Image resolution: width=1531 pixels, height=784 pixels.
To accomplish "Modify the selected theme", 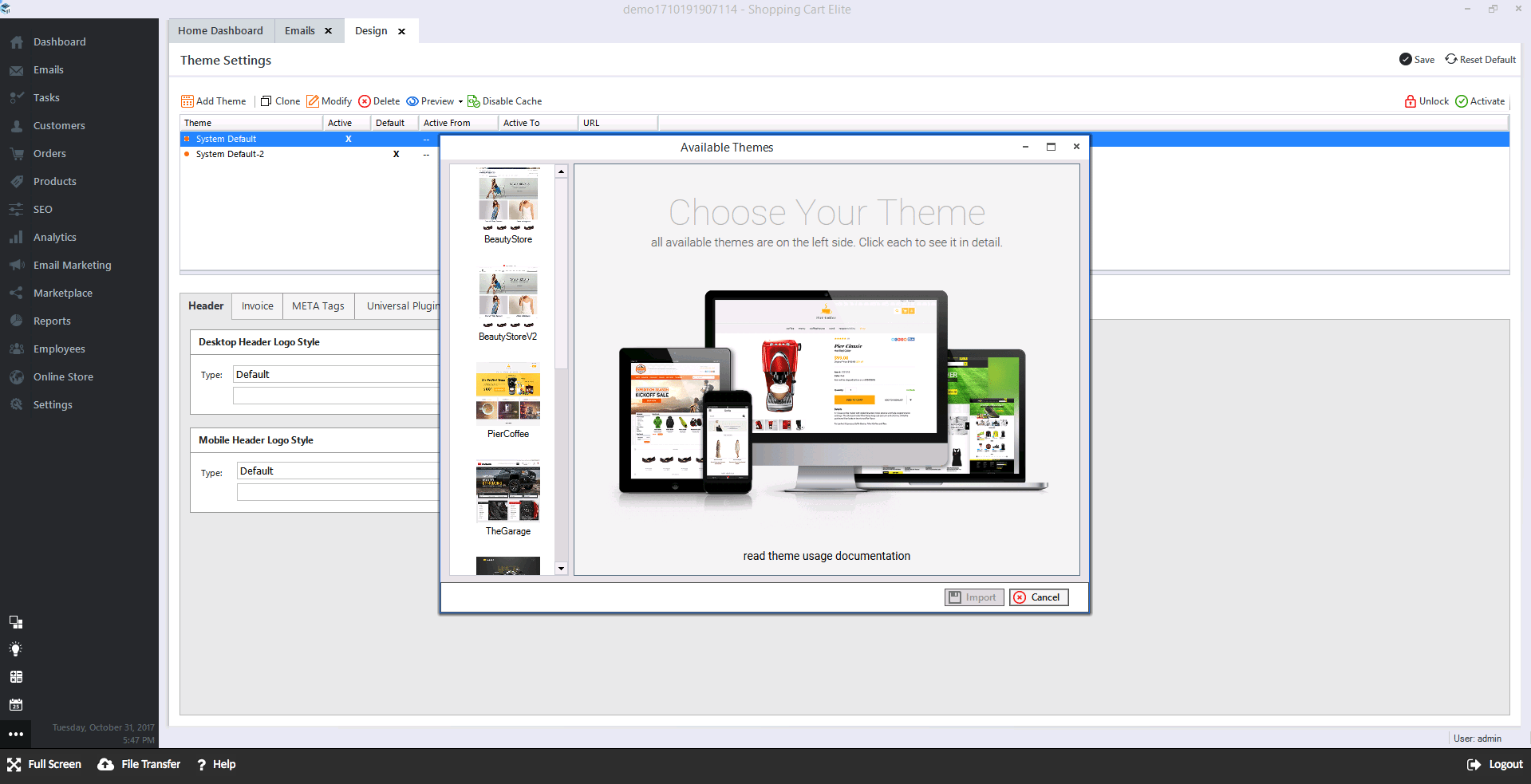I will click(329, 101).
